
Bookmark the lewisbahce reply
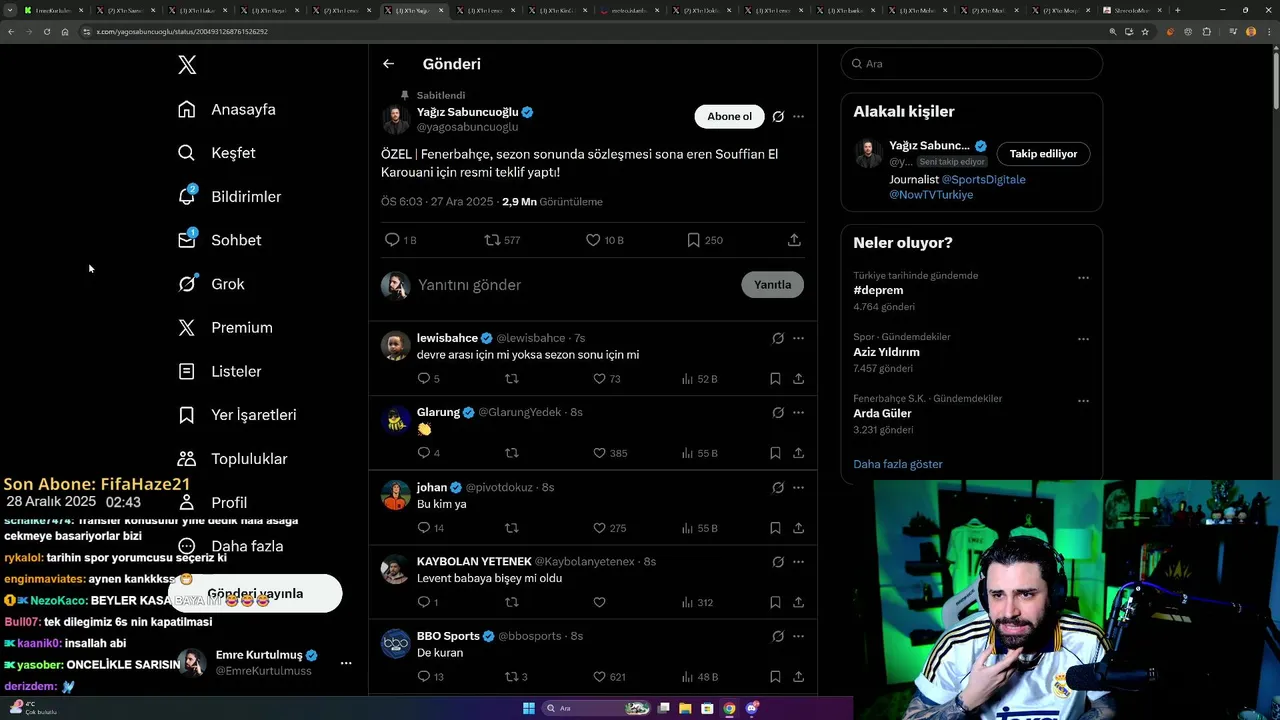(x=775, y=379)
